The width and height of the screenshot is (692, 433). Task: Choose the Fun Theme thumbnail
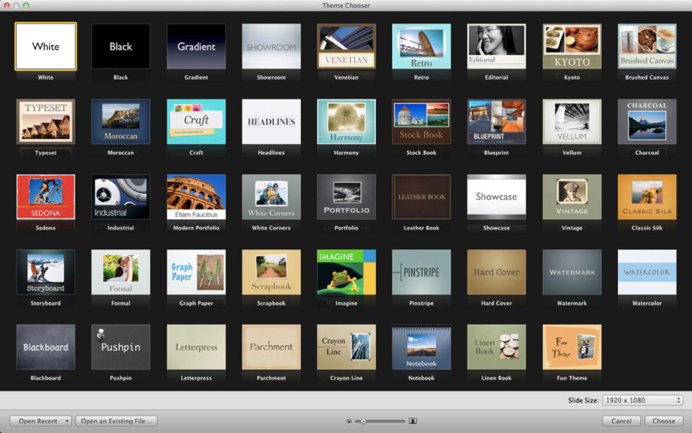[572, 347]
